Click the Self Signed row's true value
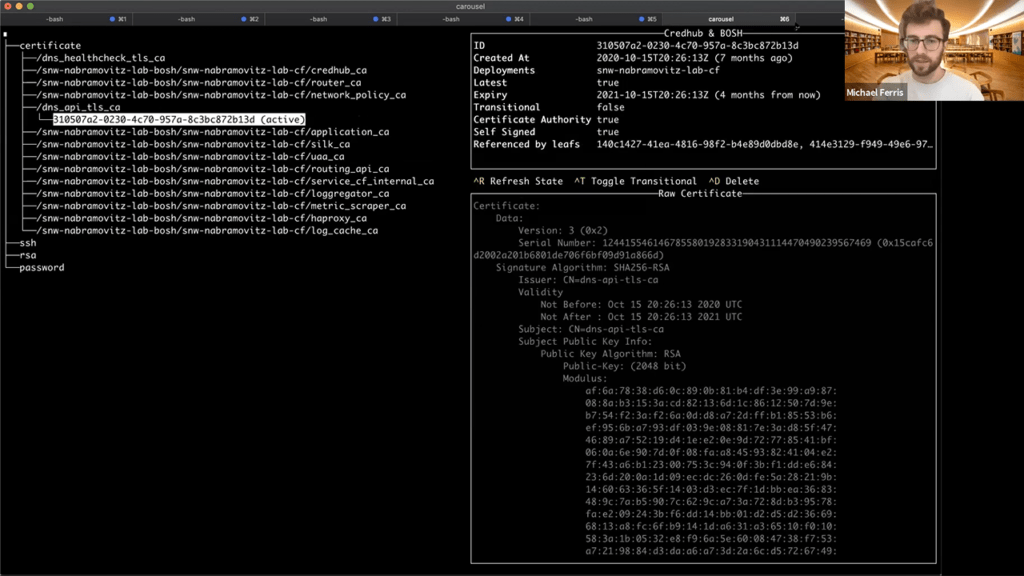The width and height of the screenshot is (1024, 576). click(x=608, y=132)
